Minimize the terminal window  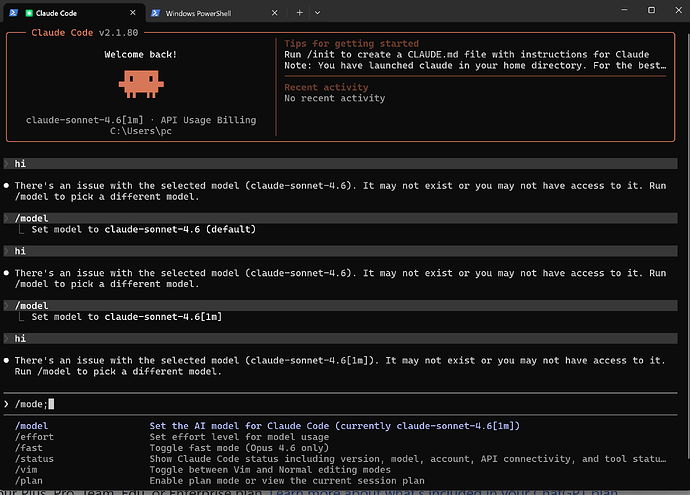(x=624, y=10)
